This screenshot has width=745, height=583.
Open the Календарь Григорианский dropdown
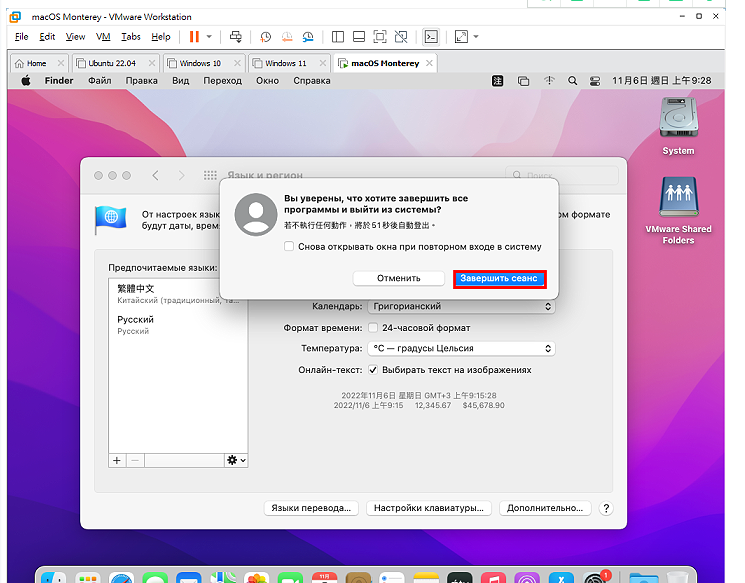click(x=461, y=306)
